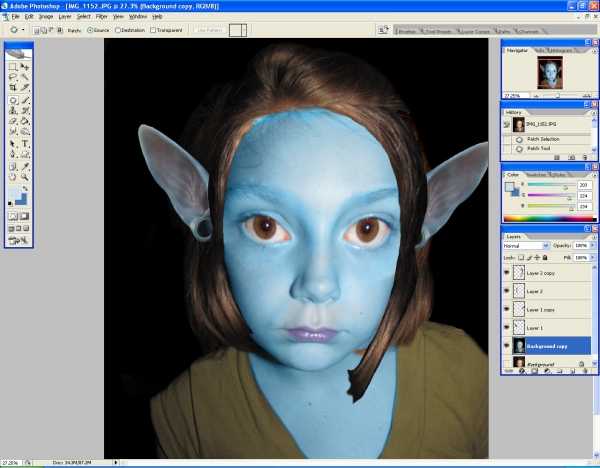Switch to the Brushes tab

click(407, 31)
